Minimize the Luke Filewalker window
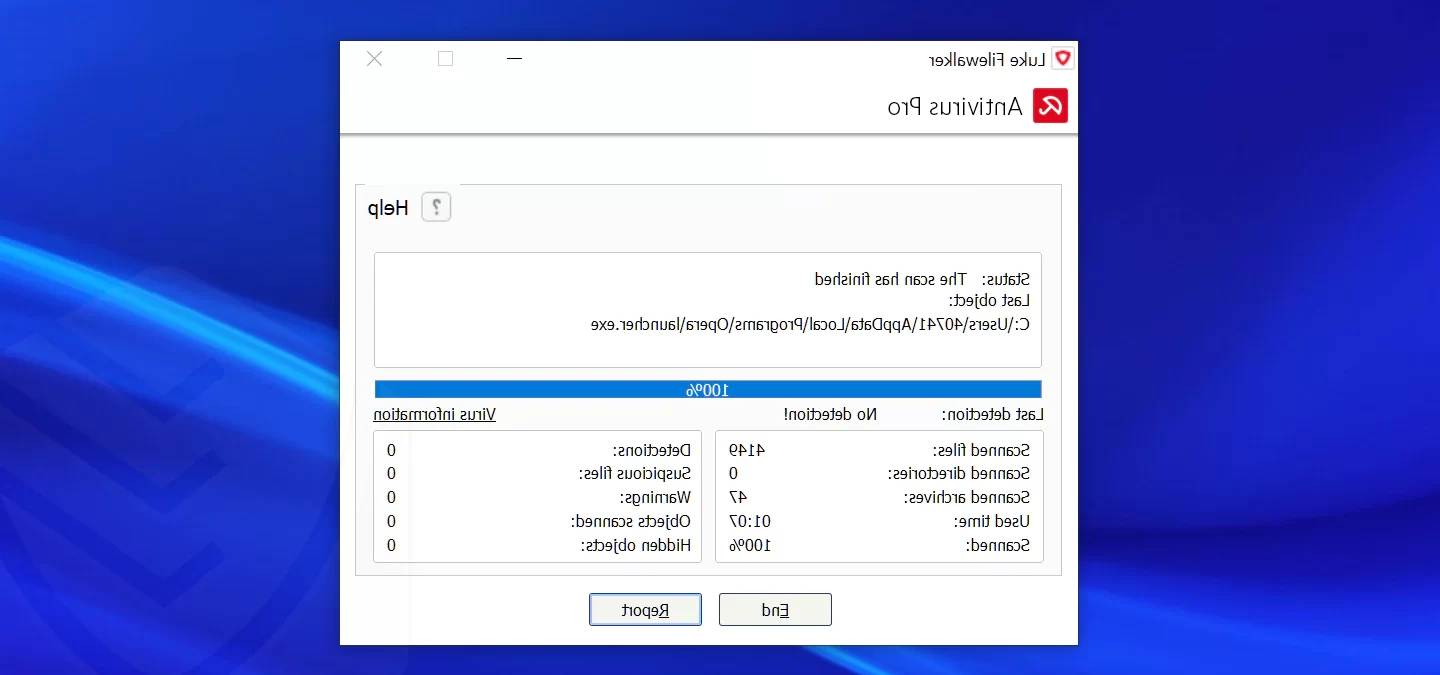The width and height of the screenshot is (1440, 675). coord(515,59)
